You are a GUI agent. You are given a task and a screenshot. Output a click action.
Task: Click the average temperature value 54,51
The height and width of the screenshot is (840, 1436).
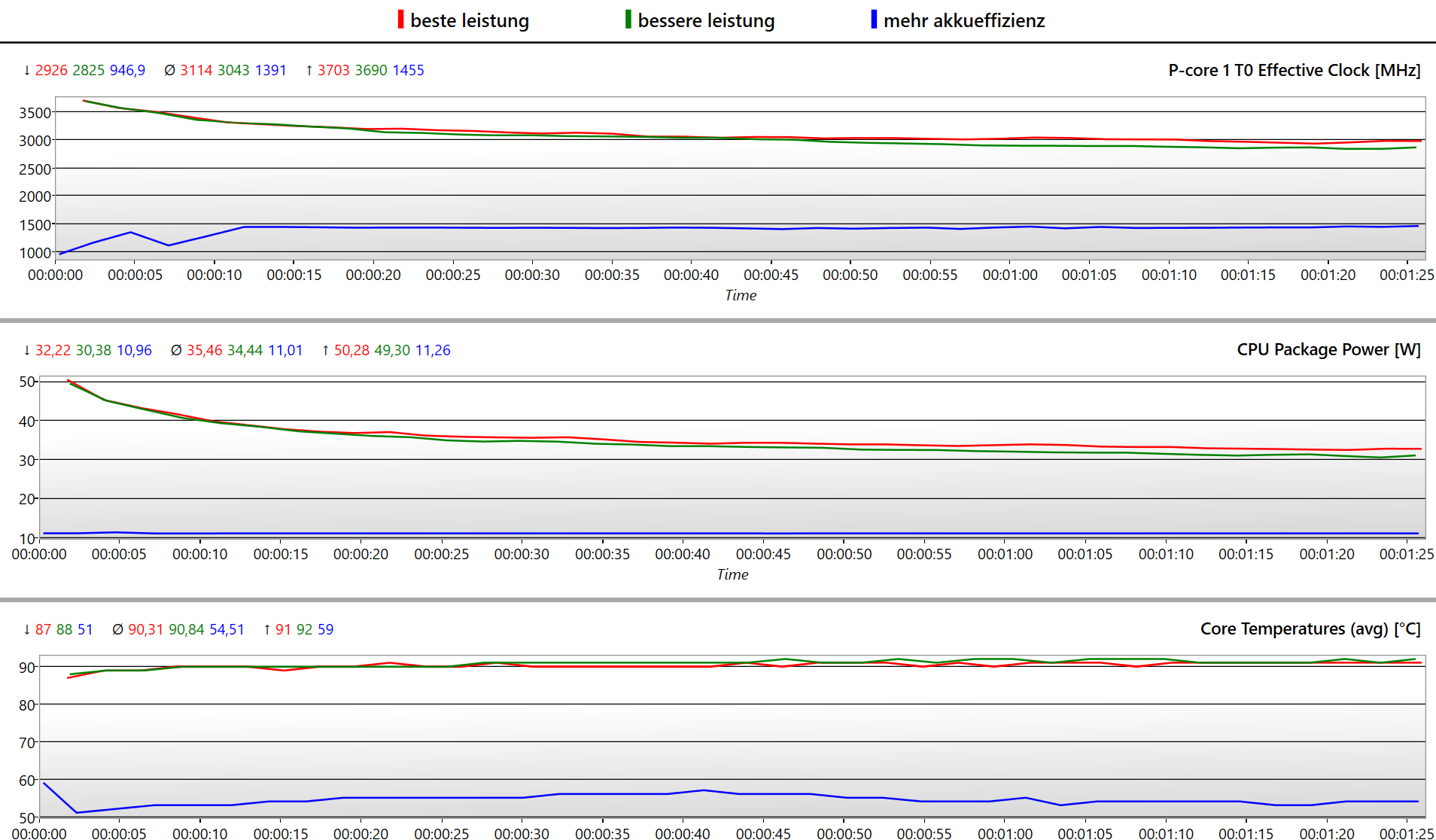pyautogui.click(x=227, y=629)
